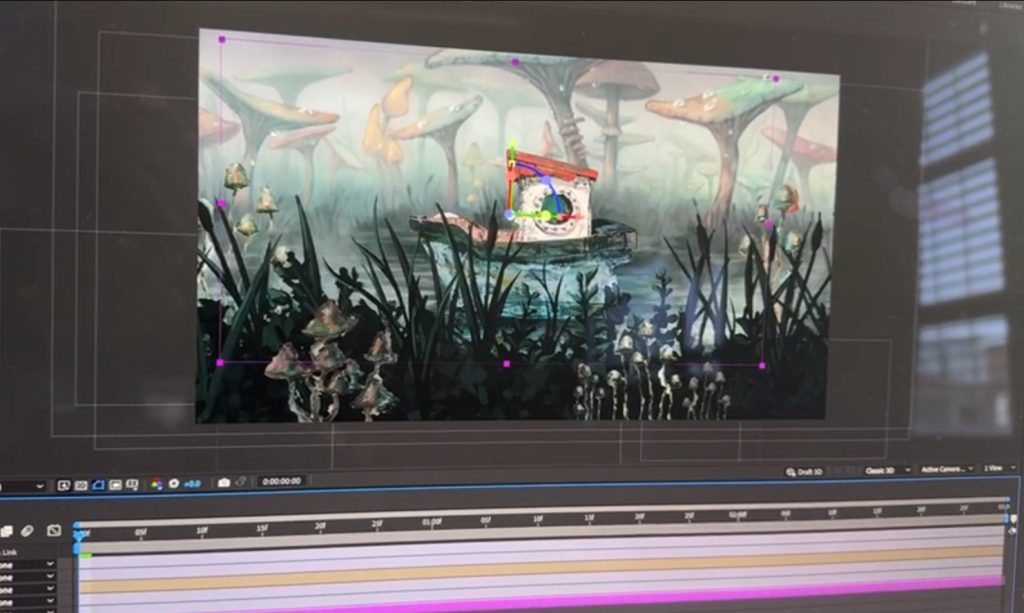Click the first 01:00f mark on time ruler
The width and height of the screenshot is (1024, 613).
pyautogui.click(x=432, y=523)
